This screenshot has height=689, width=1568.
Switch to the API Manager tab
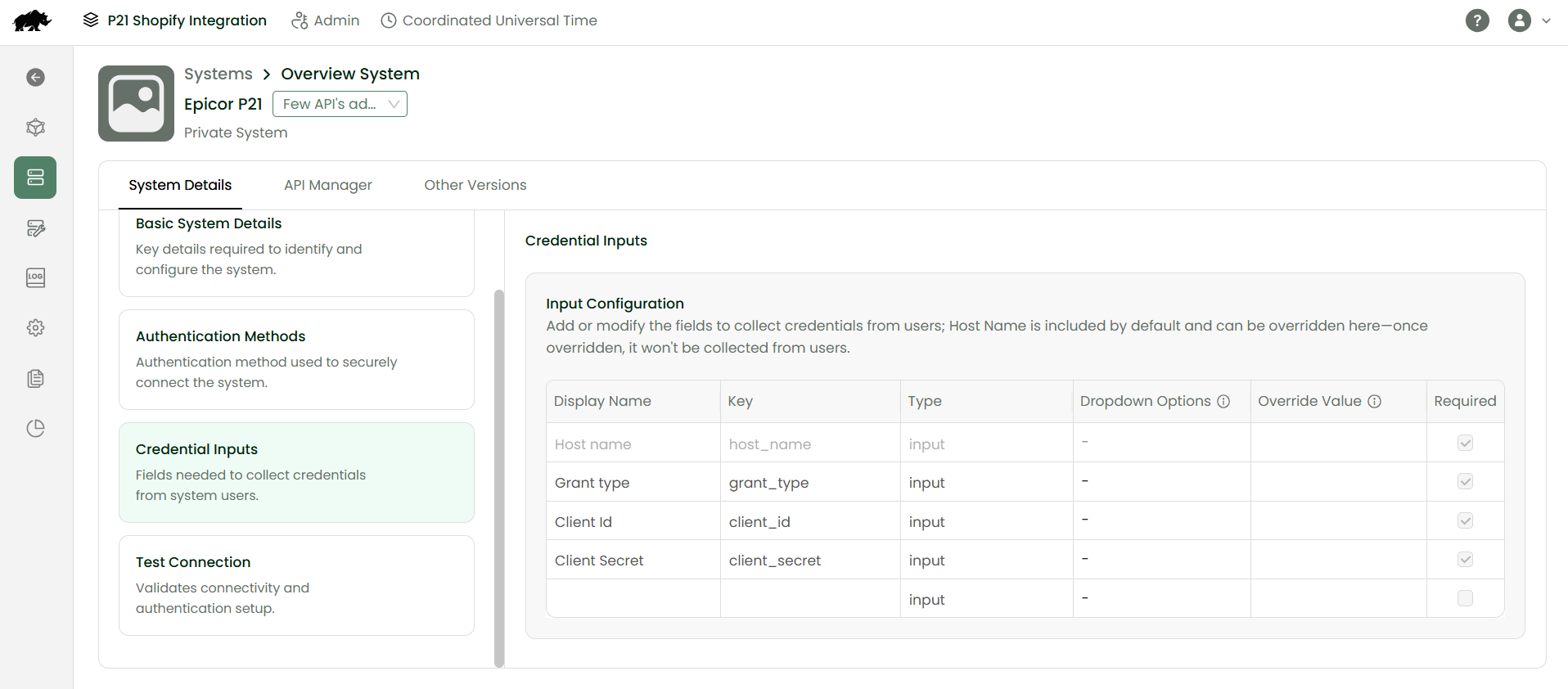coord(327,185)
